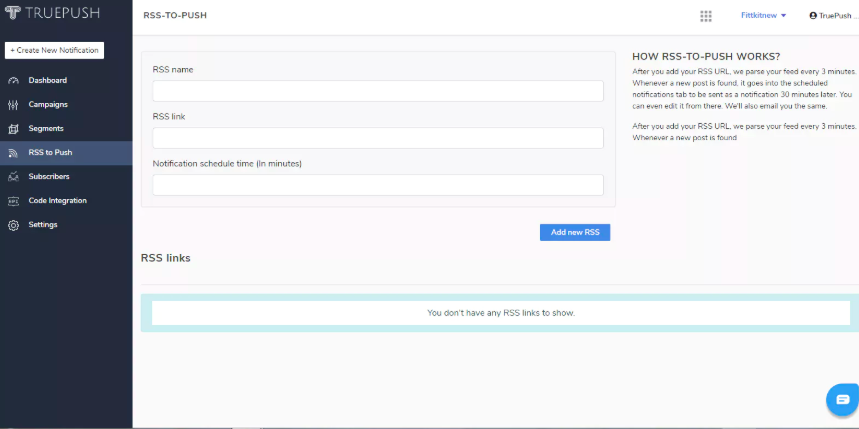Select RSS to Push menu item
The height and width of the screenshot is (429, 859).
pos(66,153)
